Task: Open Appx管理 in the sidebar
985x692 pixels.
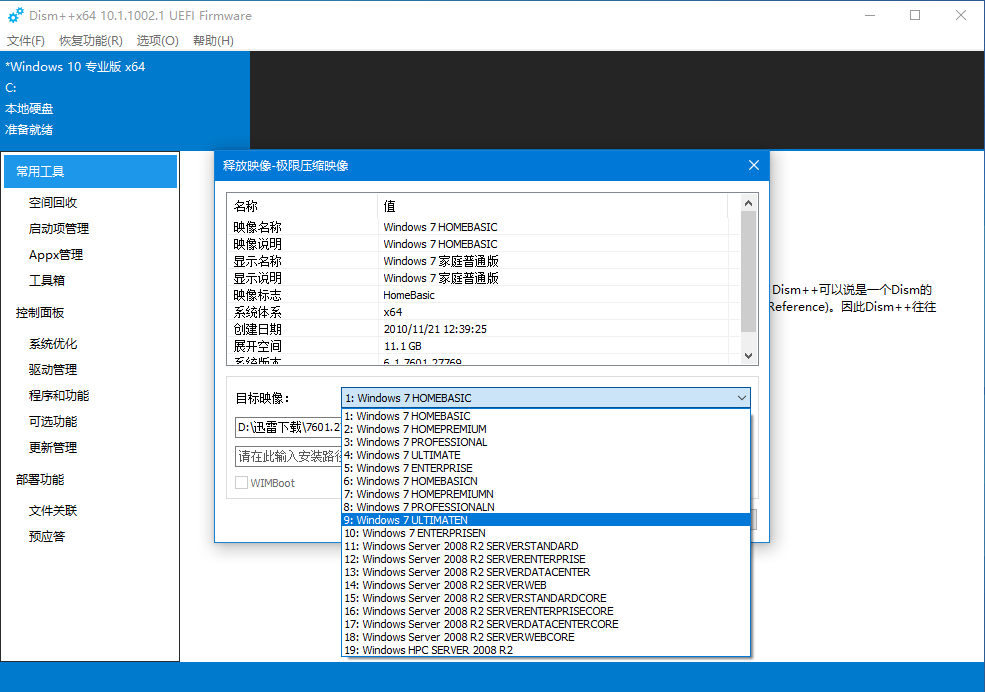Action: 55,254
